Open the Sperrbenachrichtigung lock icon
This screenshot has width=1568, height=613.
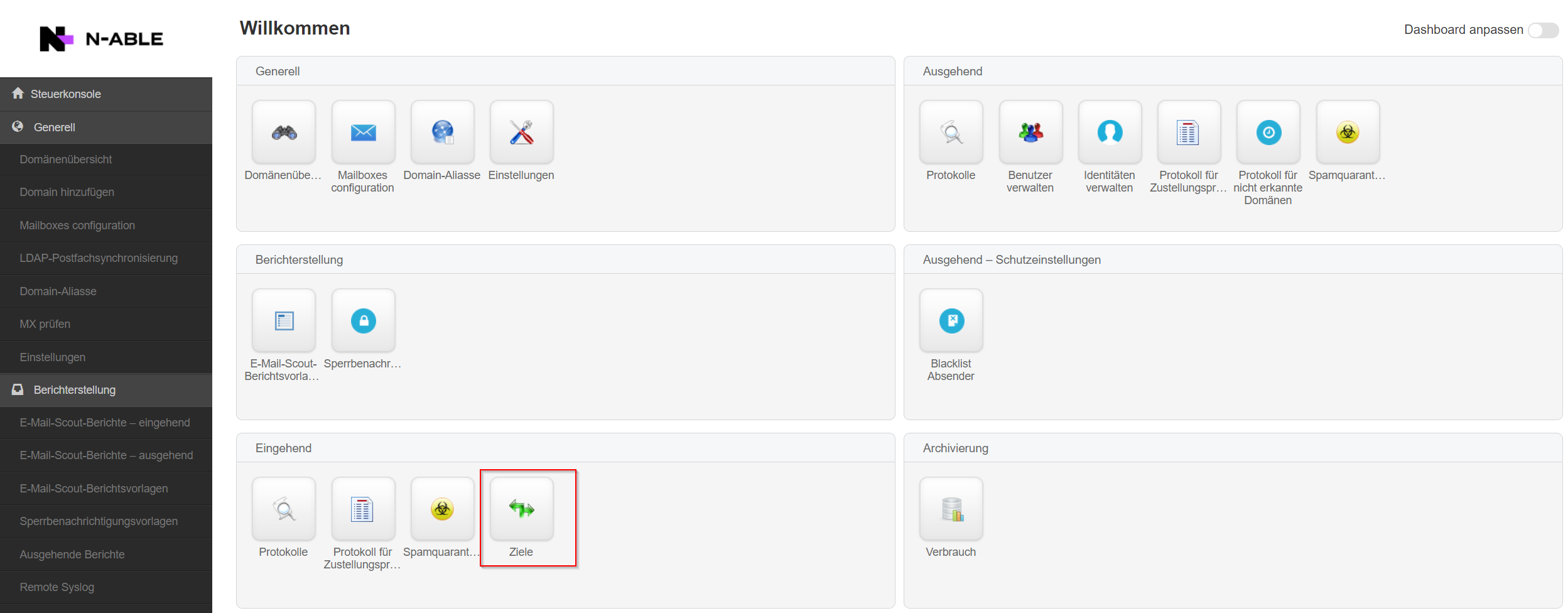pyautogui.click(x=363, y=320)
